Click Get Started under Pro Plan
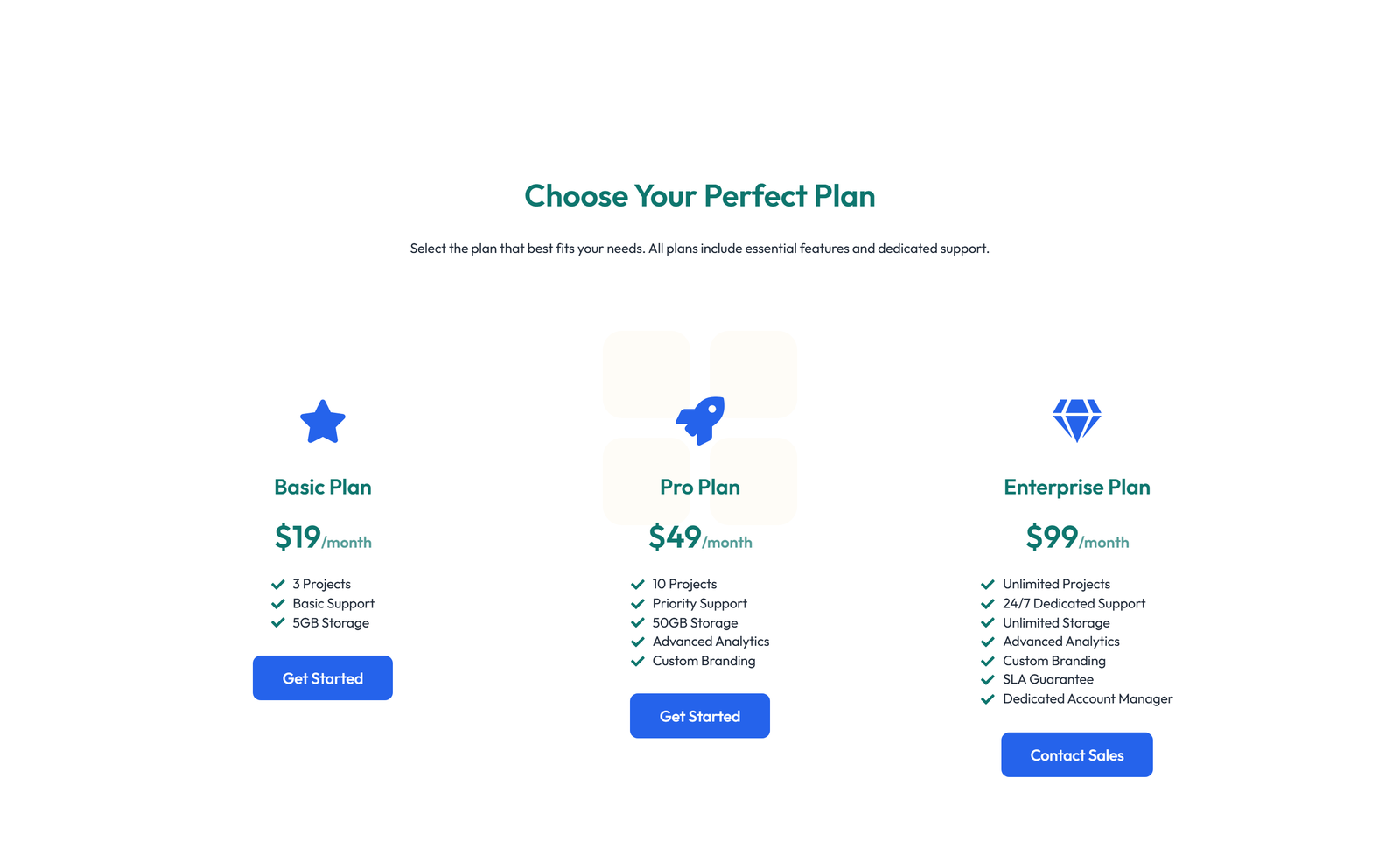Screen dimensions: 1400x856 tap(699, 715)
